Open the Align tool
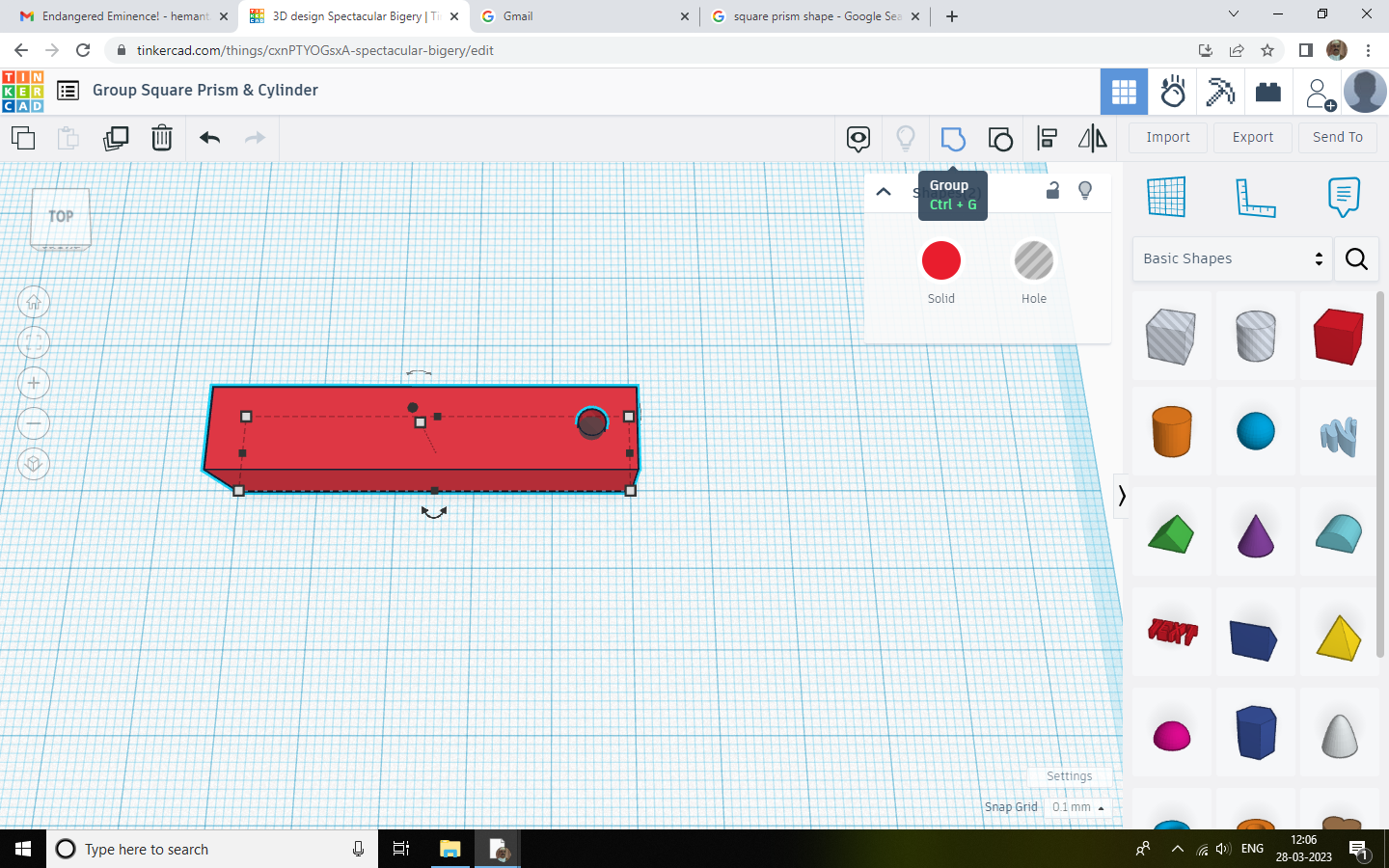This screenshot has height=868, width=1389. [1047, 138]
